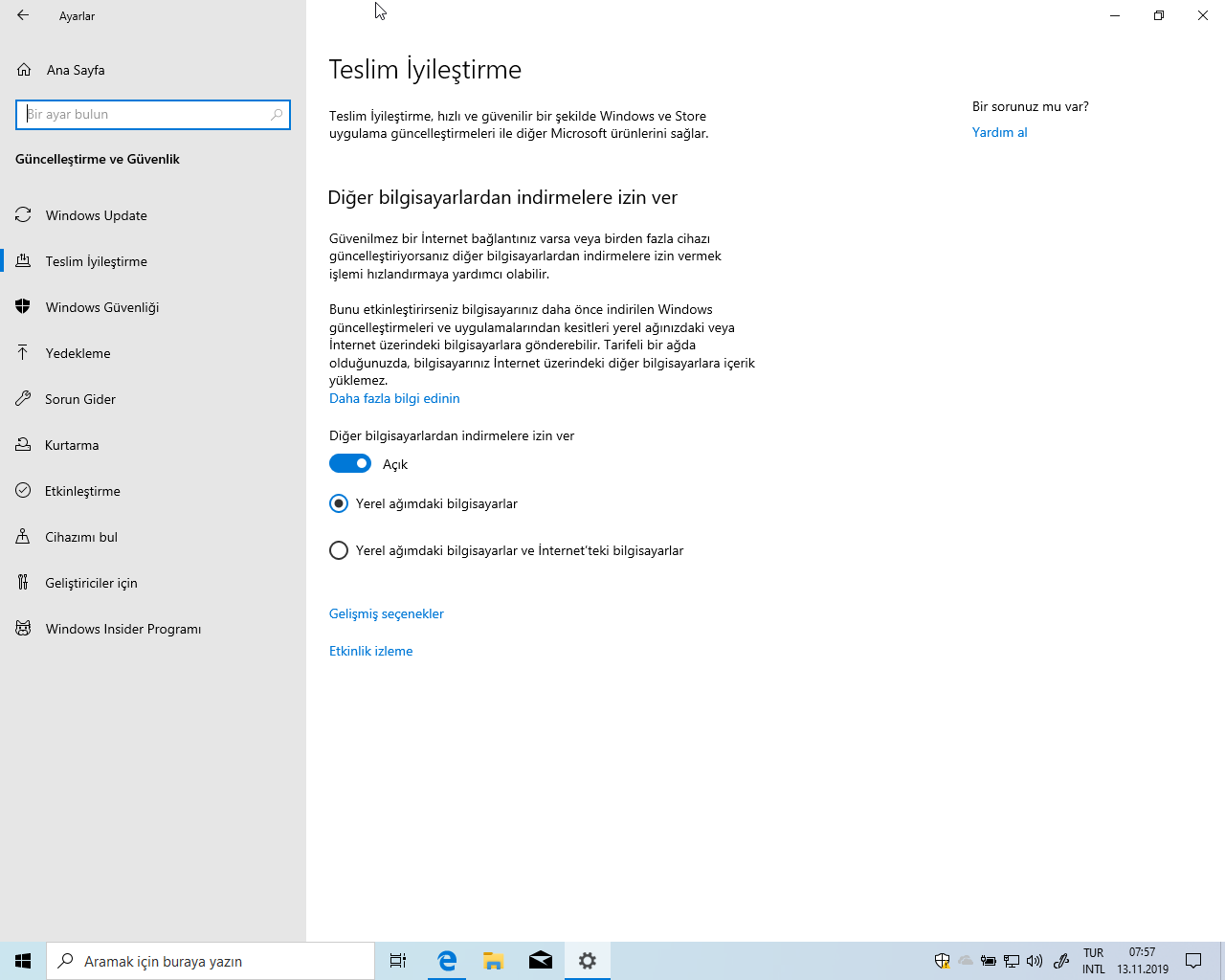Open Ana Sayfa home icon

(x=24, y=70)
